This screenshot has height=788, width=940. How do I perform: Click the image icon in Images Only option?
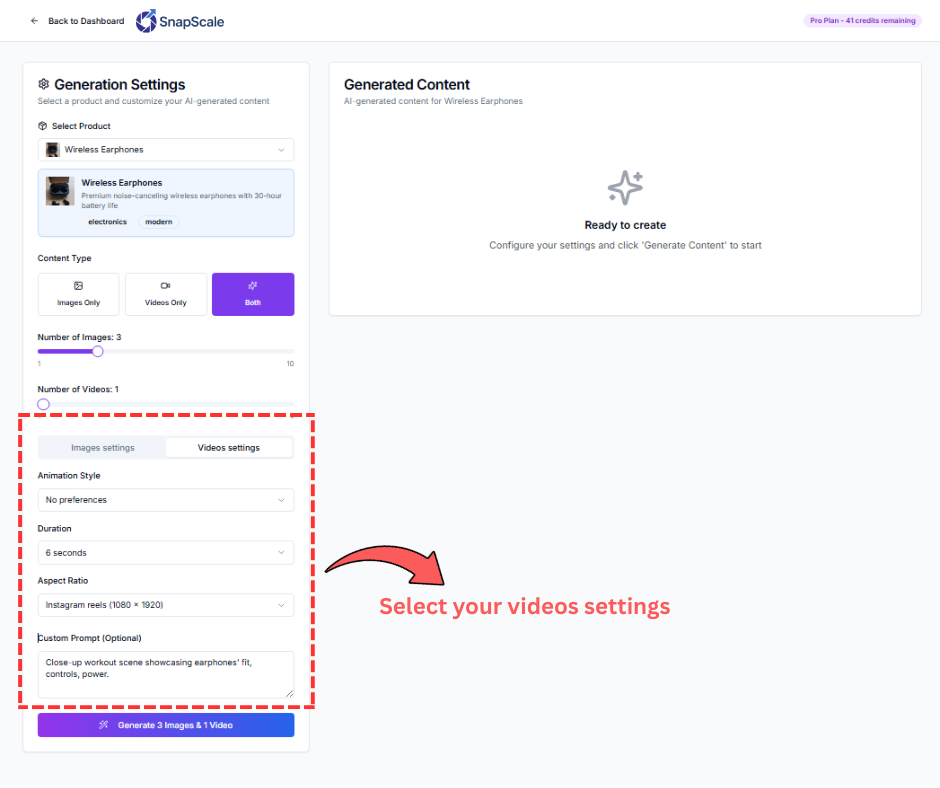coord(78,286)
